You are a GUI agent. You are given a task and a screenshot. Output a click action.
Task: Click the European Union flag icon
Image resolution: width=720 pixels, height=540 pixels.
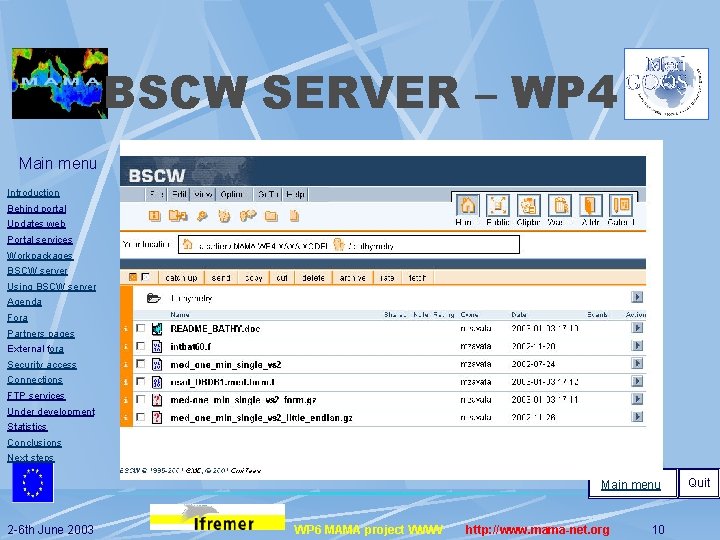click(33, 482)
